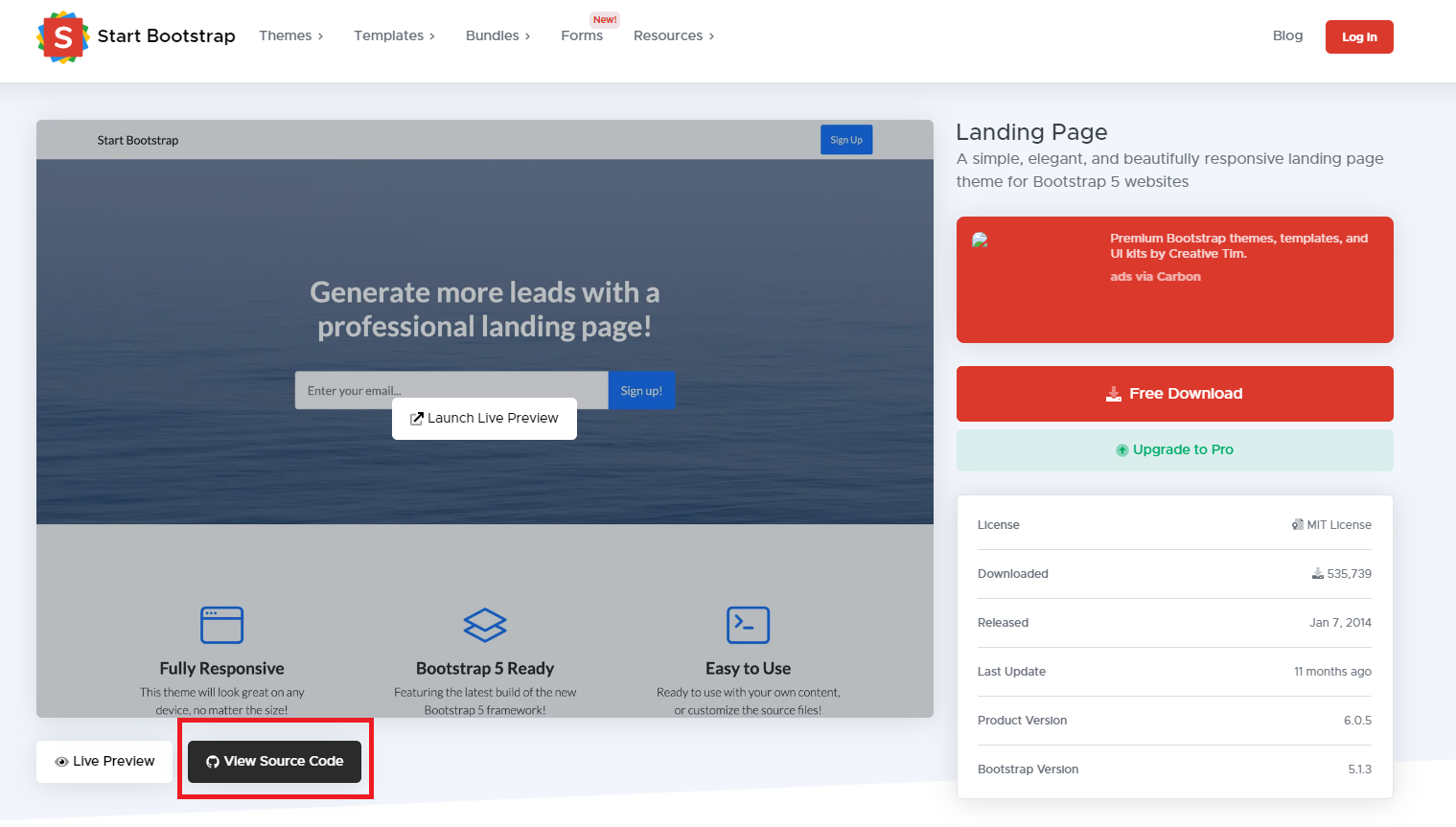
Task: Click the email input in preview
Action: (451, 391)
